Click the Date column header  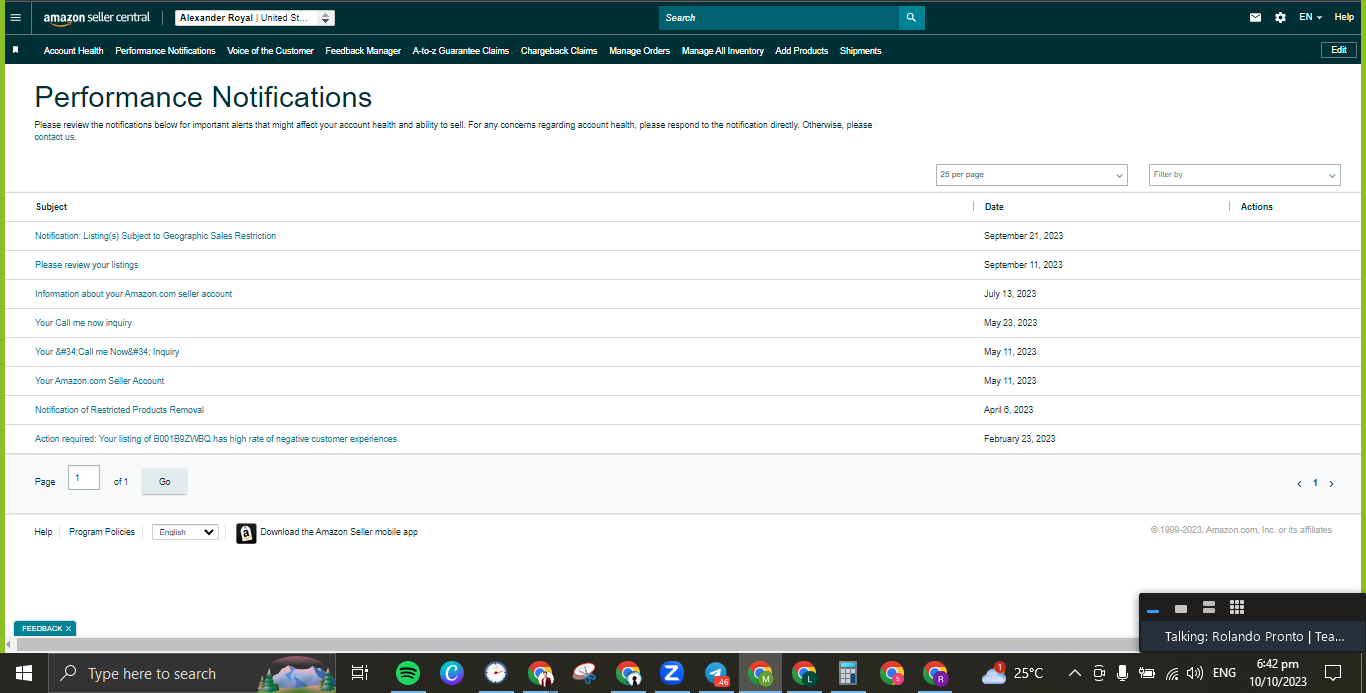[994, 207]
